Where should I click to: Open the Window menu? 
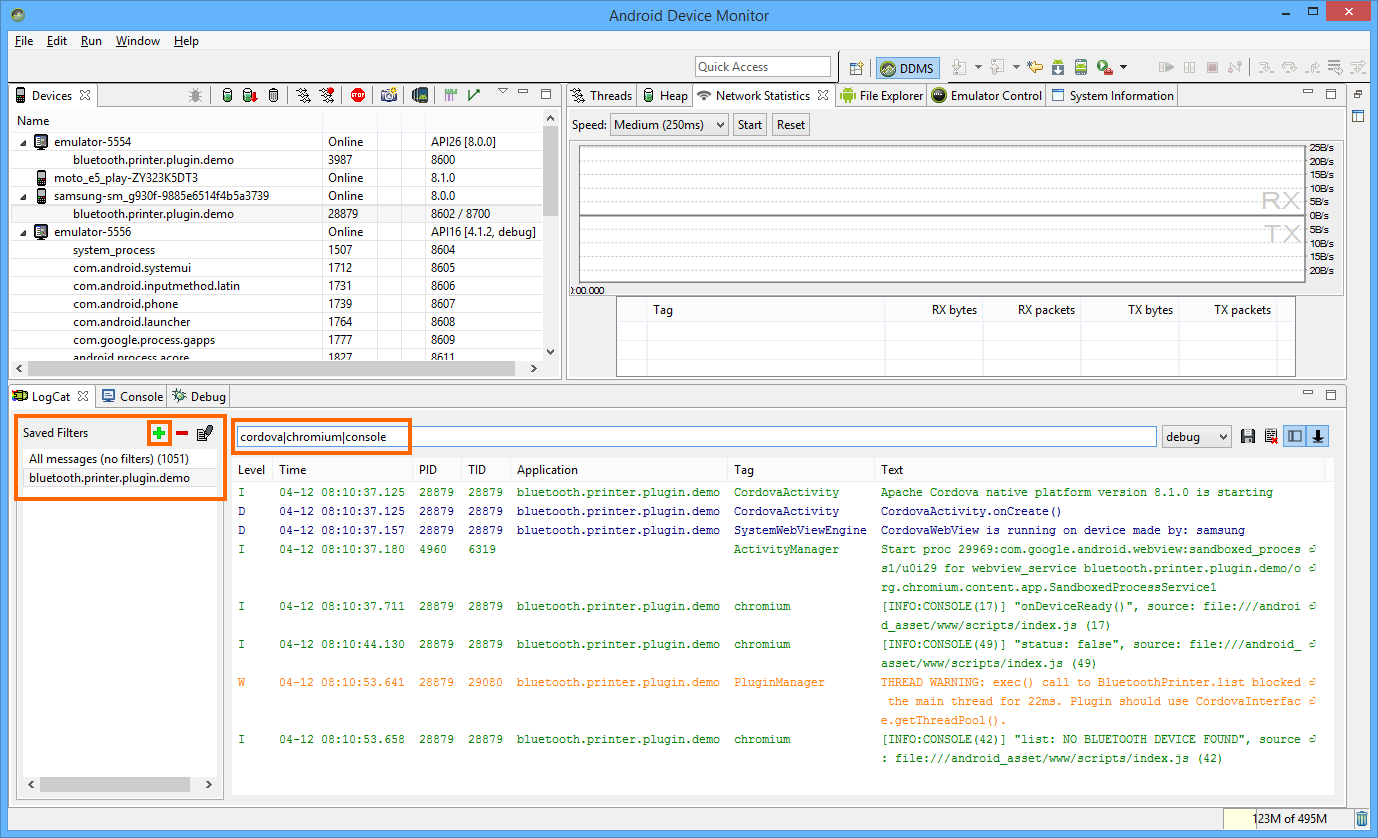[137, 41]
